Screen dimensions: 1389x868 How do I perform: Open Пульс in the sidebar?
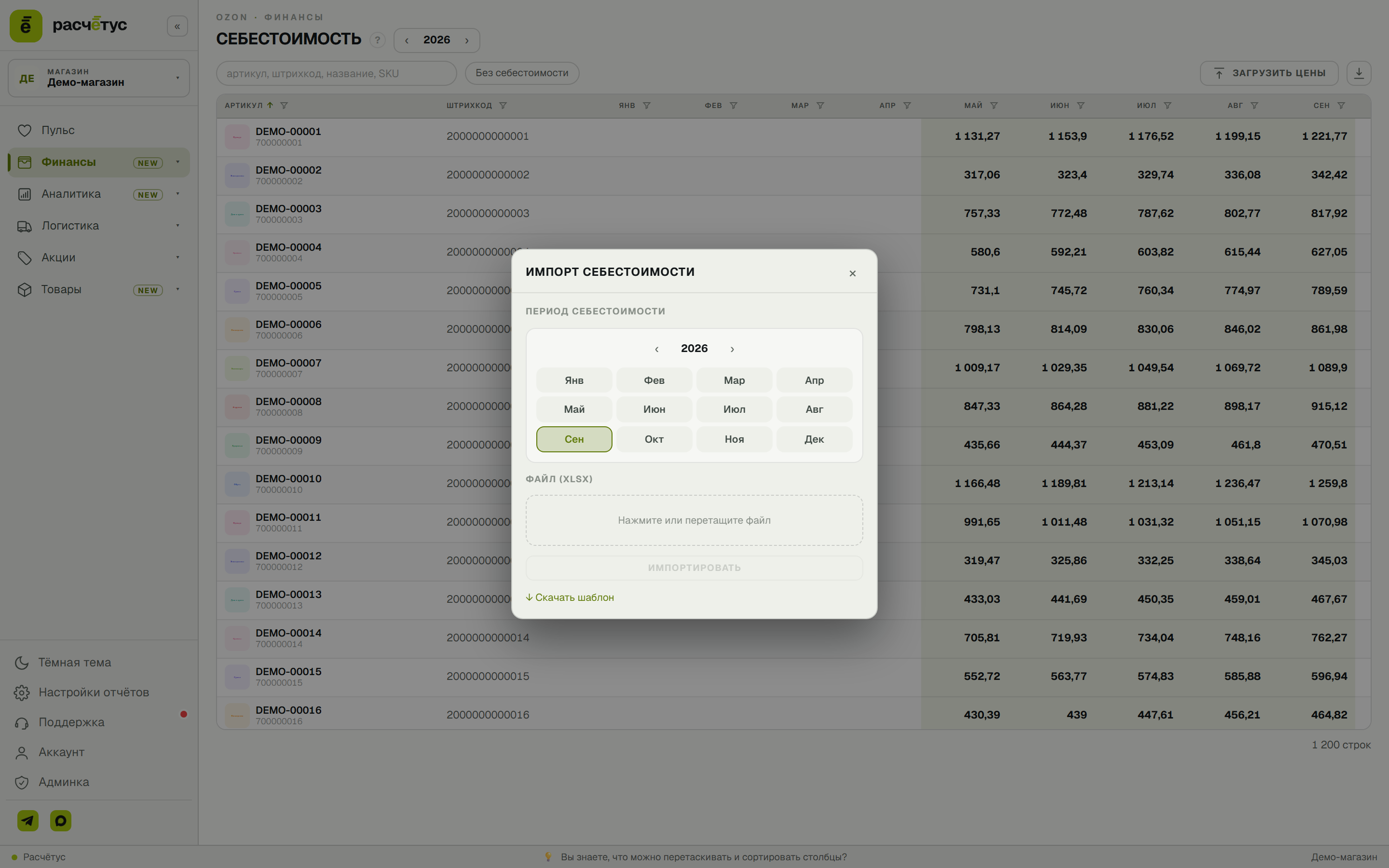99,130
